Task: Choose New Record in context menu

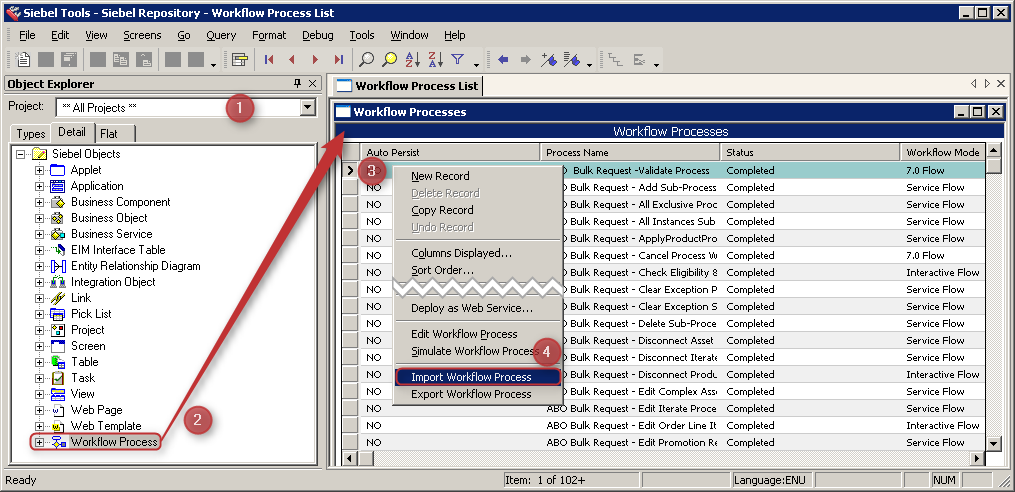Action: click(478, 176)
